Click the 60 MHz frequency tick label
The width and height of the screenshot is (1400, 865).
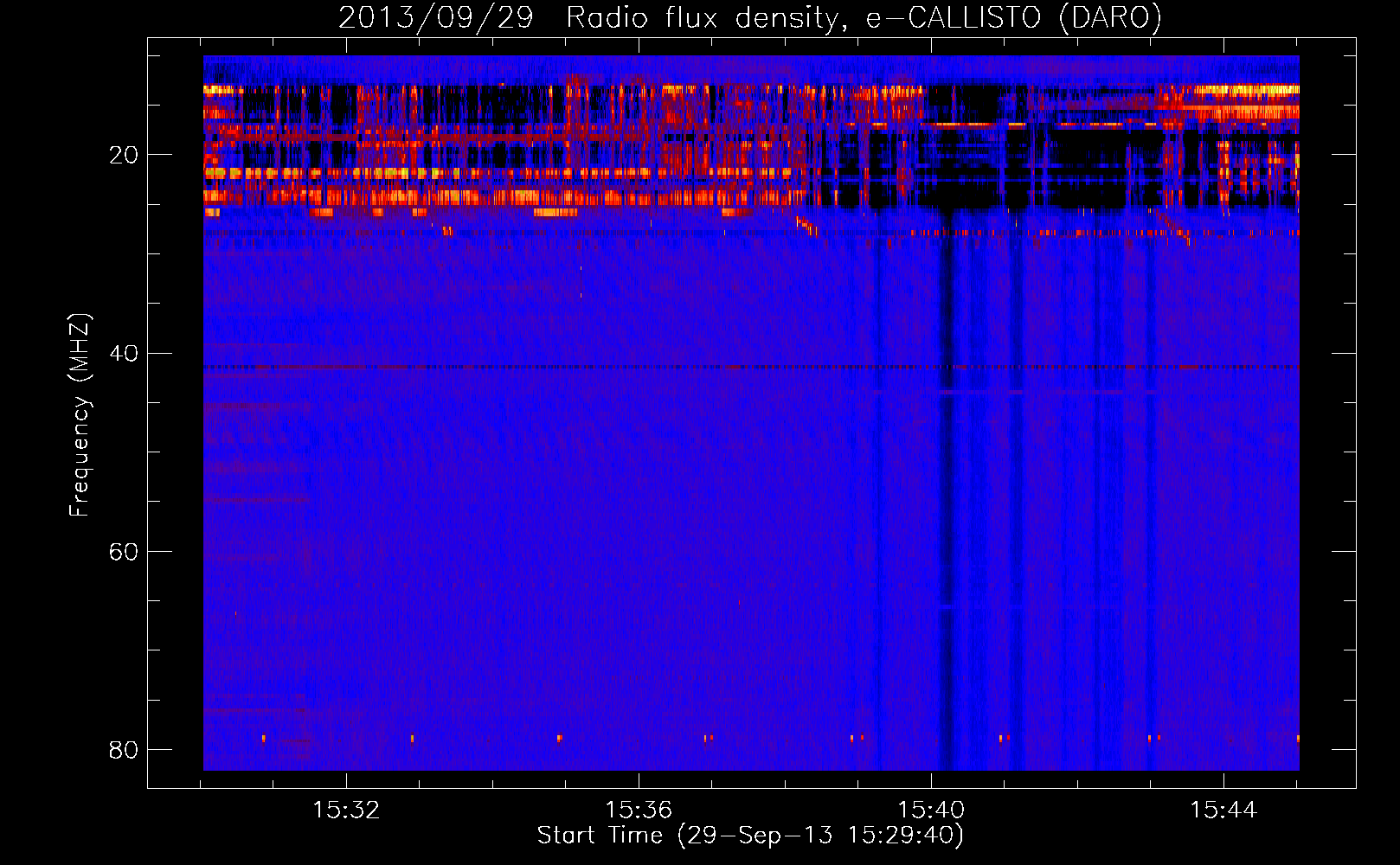pos(124,551)
